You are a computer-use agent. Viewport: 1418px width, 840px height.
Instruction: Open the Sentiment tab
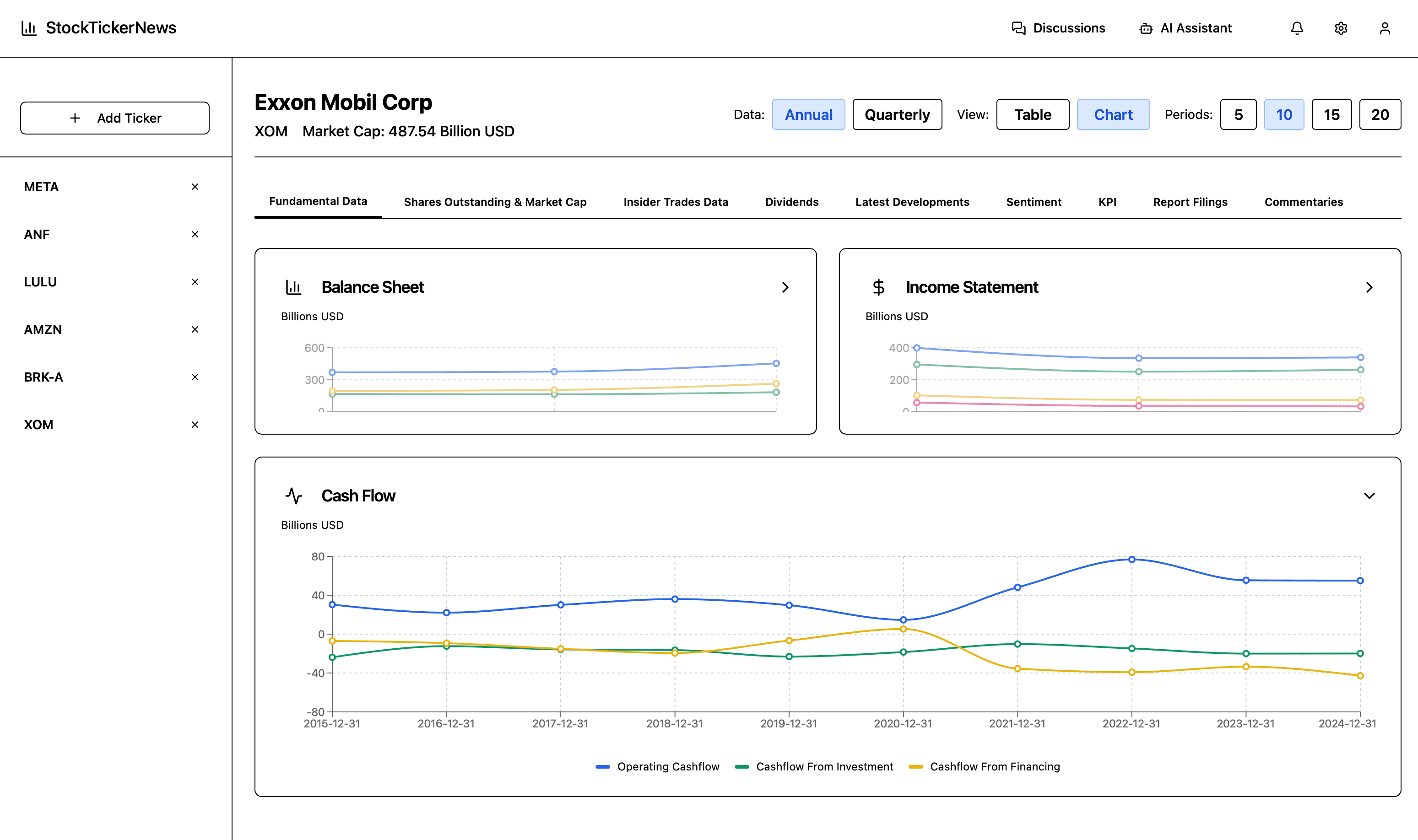point(1034,201)
